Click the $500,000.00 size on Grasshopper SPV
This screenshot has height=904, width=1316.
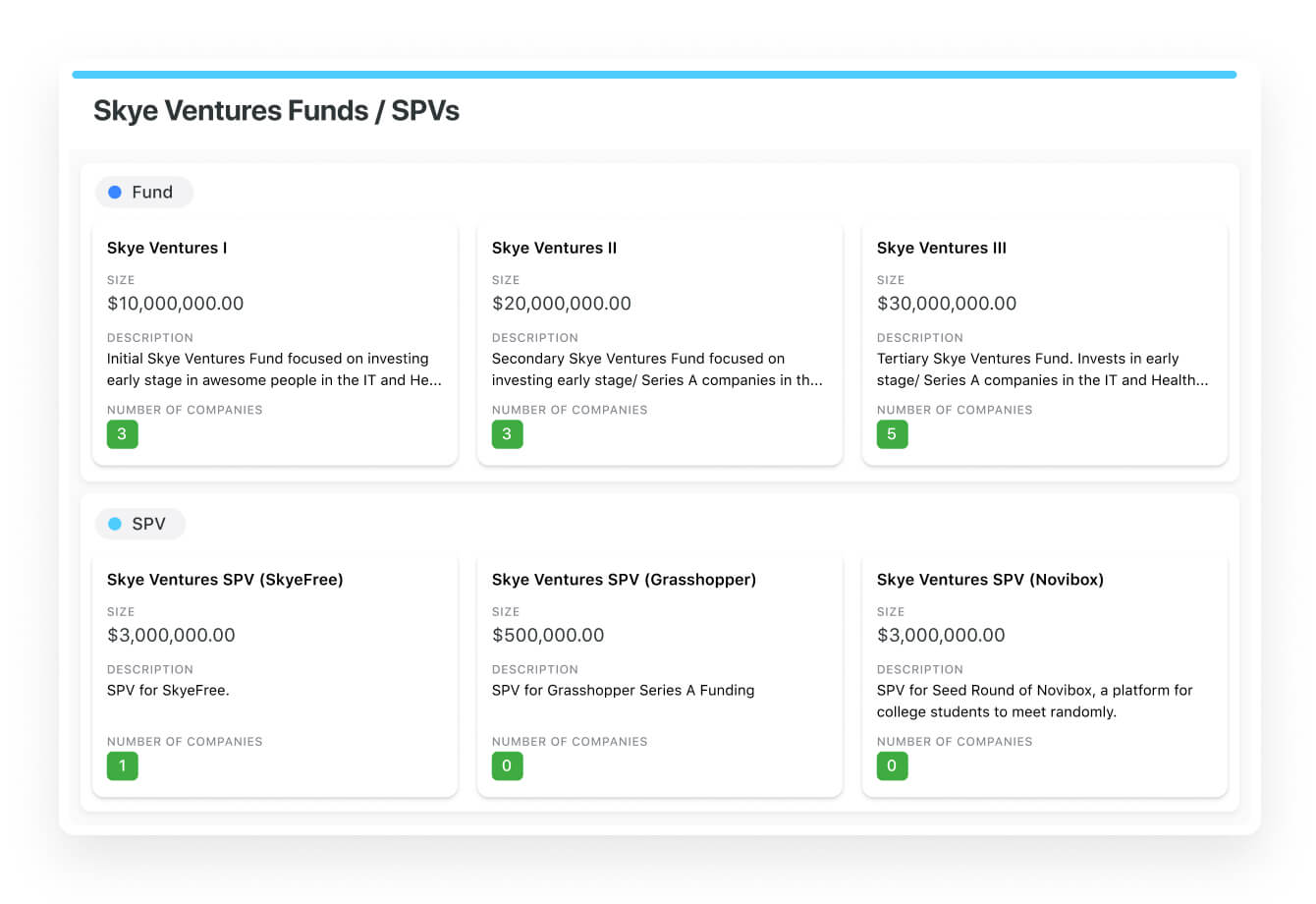click(548, 636)
